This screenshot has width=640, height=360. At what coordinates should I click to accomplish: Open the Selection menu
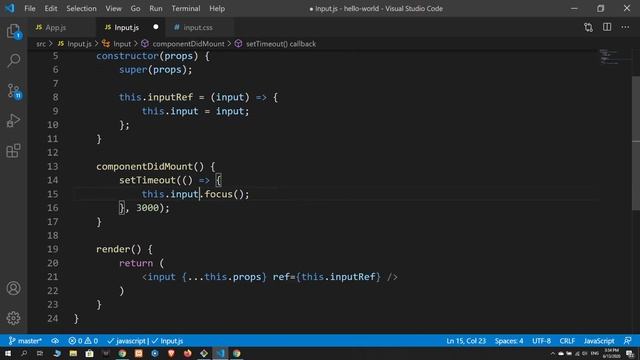coord(81,8)
